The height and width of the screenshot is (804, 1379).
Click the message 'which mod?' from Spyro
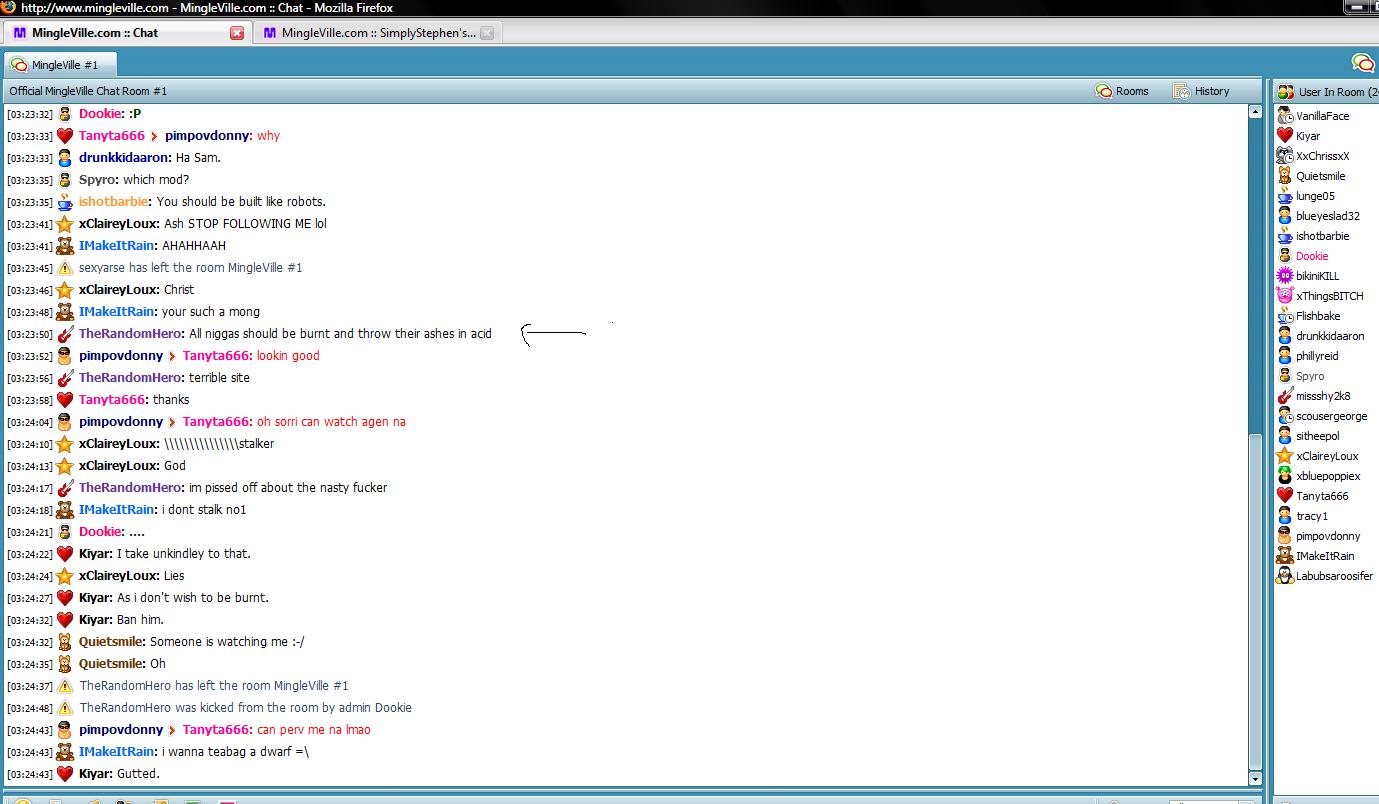(x=156, y=180)
